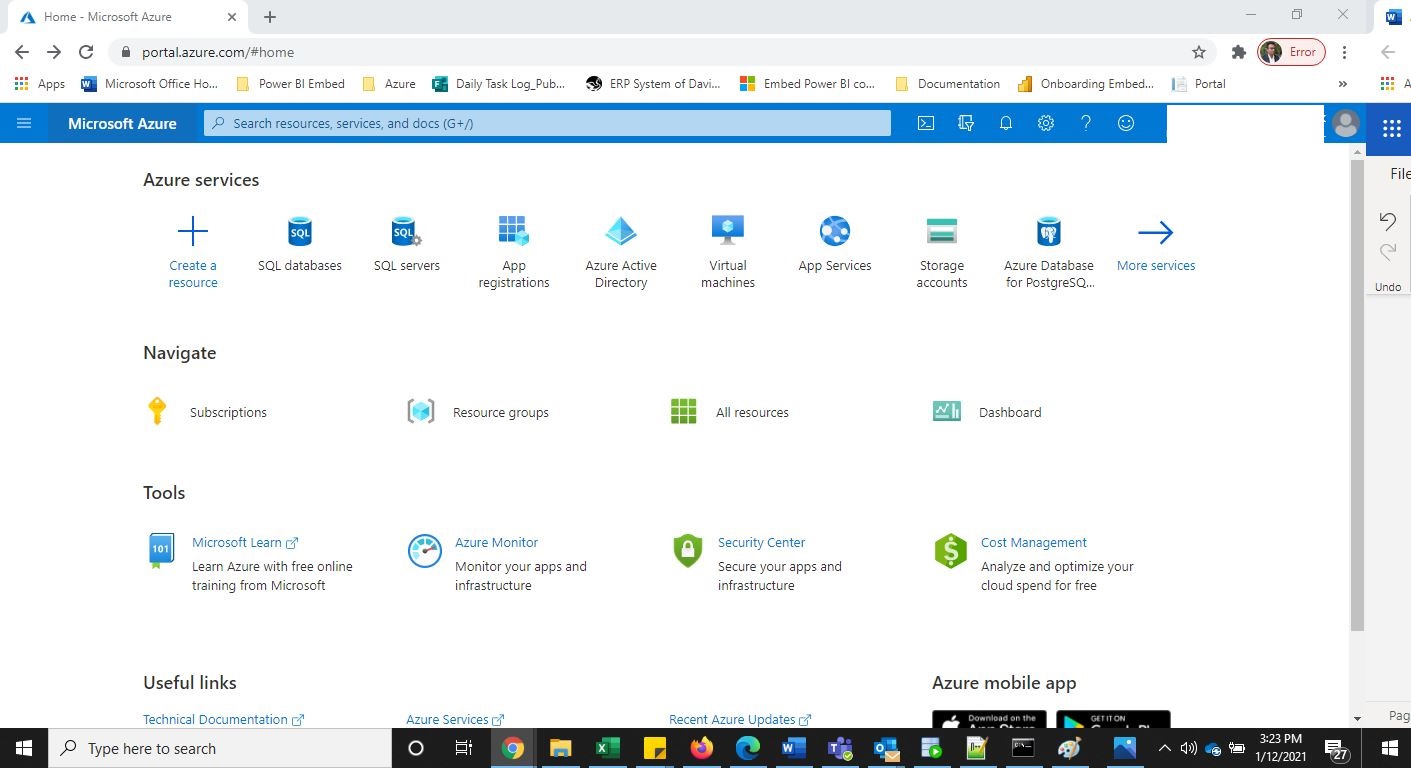Open Notifications bell
This screenshot has height=768, width=1411.
pyautogui.click(x=1006, y=123)
